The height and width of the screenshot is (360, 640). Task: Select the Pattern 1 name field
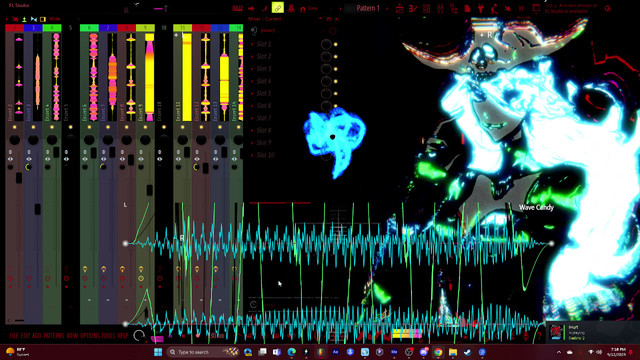click(368, 8)
